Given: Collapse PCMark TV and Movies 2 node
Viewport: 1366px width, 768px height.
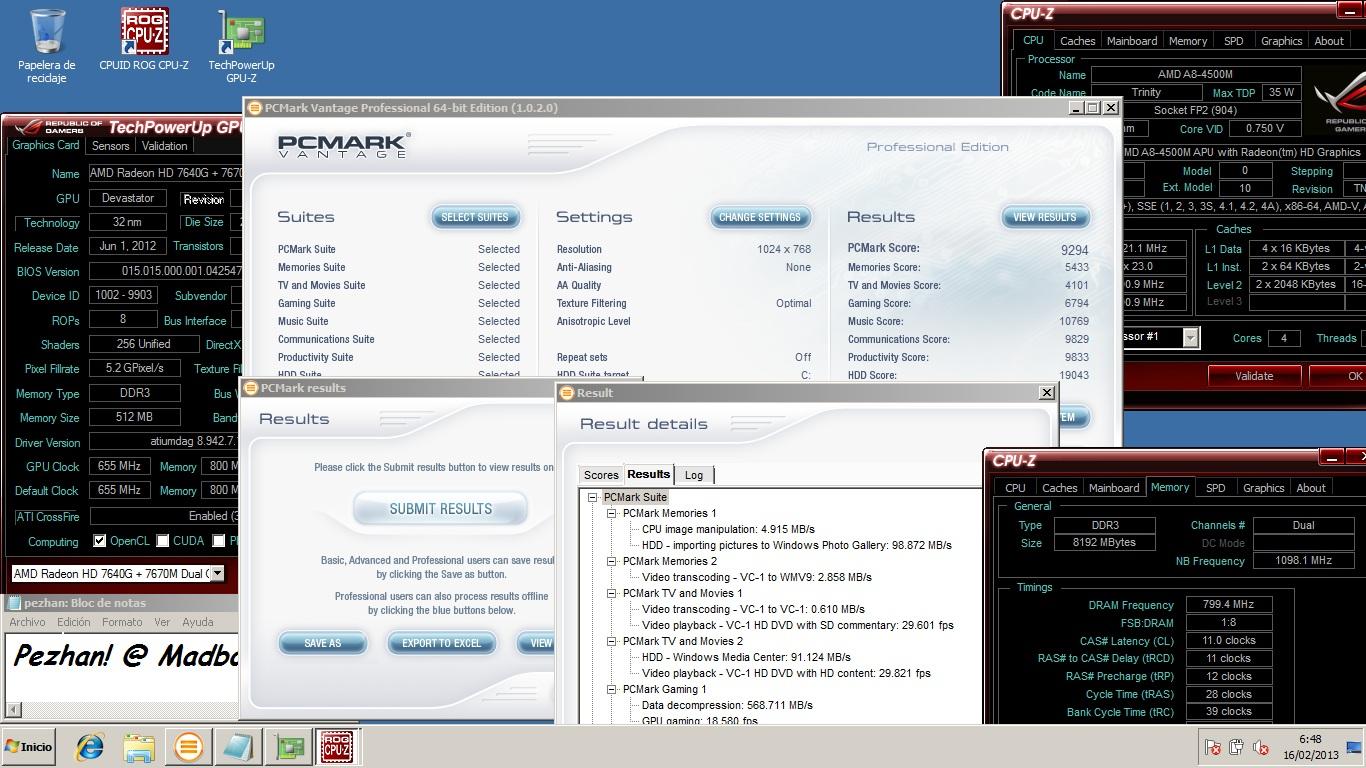Looking at the screenshot, I should 612,641.
